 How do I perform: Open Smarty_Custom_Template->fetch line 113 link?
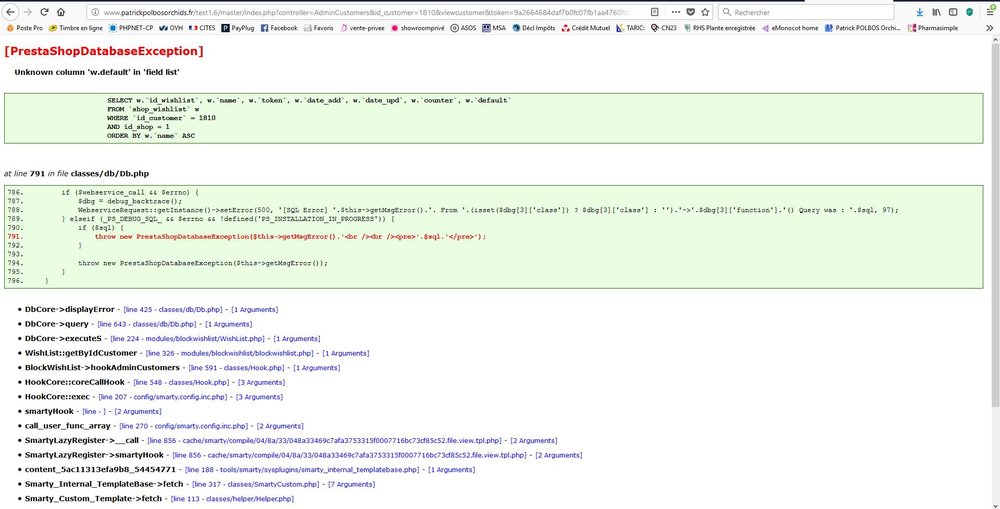point(232,499)
